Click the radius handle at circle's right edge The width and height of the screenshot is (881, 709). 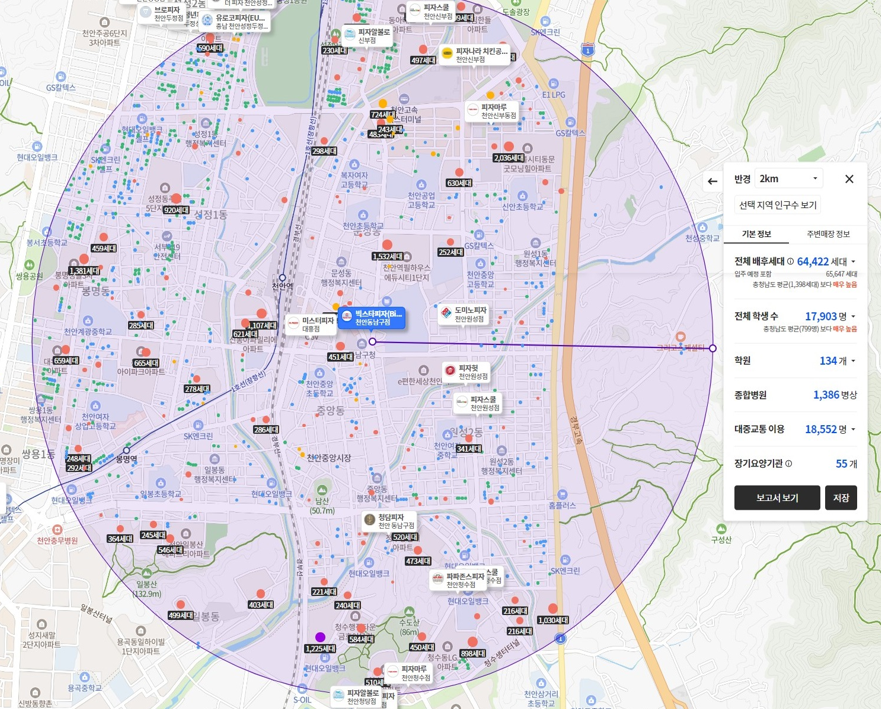click(713, 349)
